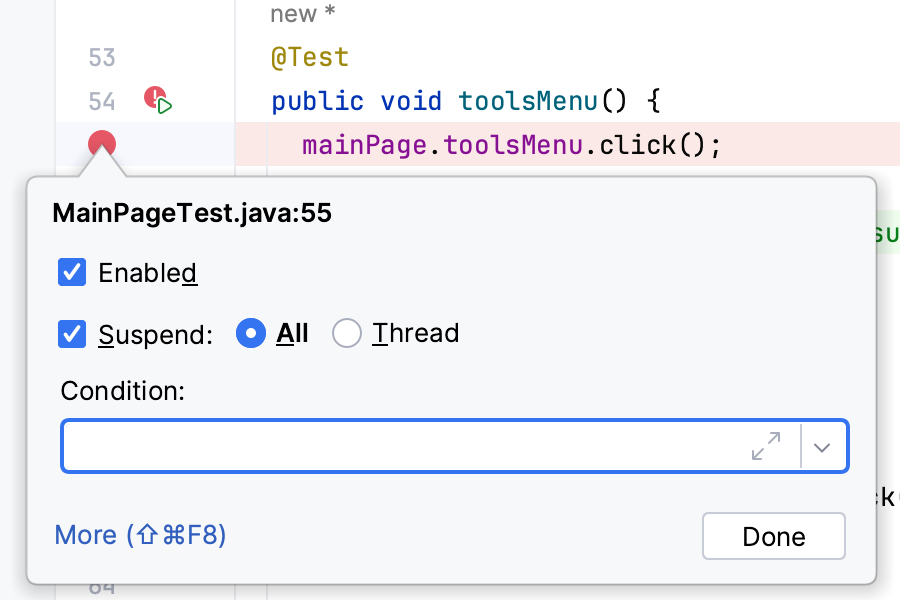Click the mainPage identifier in the code
Screen dimensions: 900x600
click(365, 146)
